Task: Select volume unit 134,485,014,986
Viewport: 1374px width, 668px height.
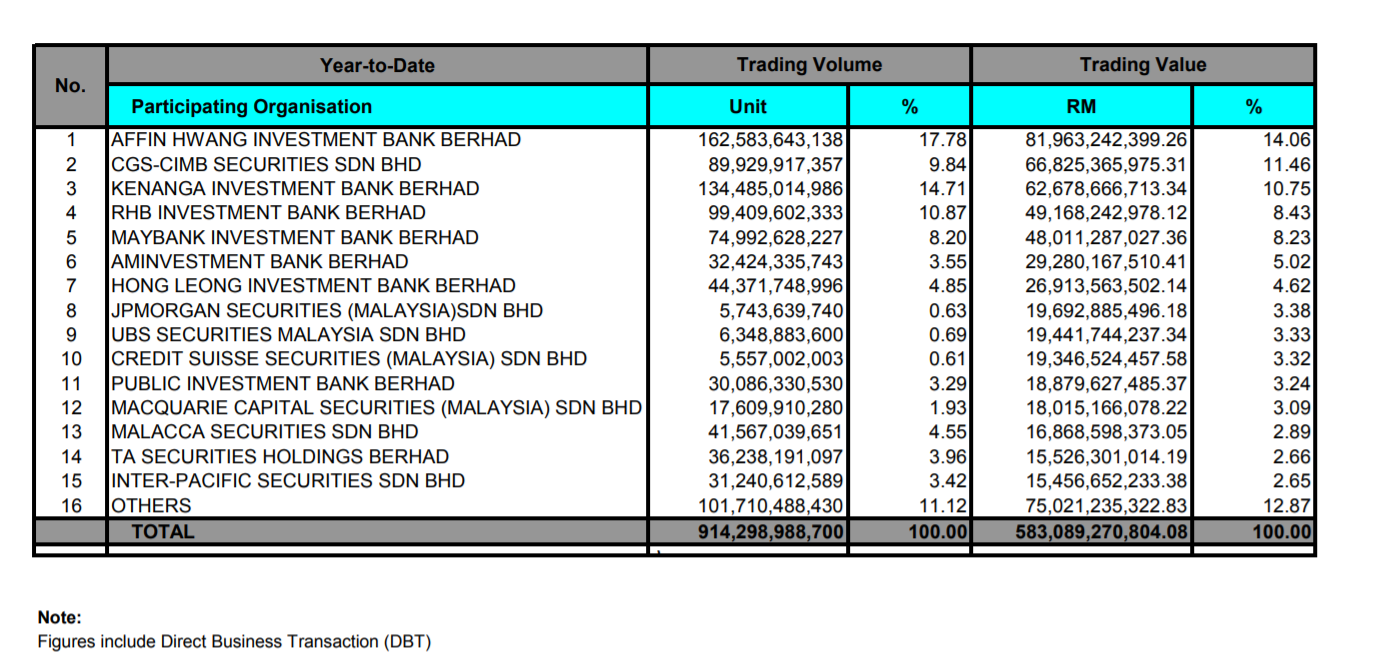Action: 770,188
